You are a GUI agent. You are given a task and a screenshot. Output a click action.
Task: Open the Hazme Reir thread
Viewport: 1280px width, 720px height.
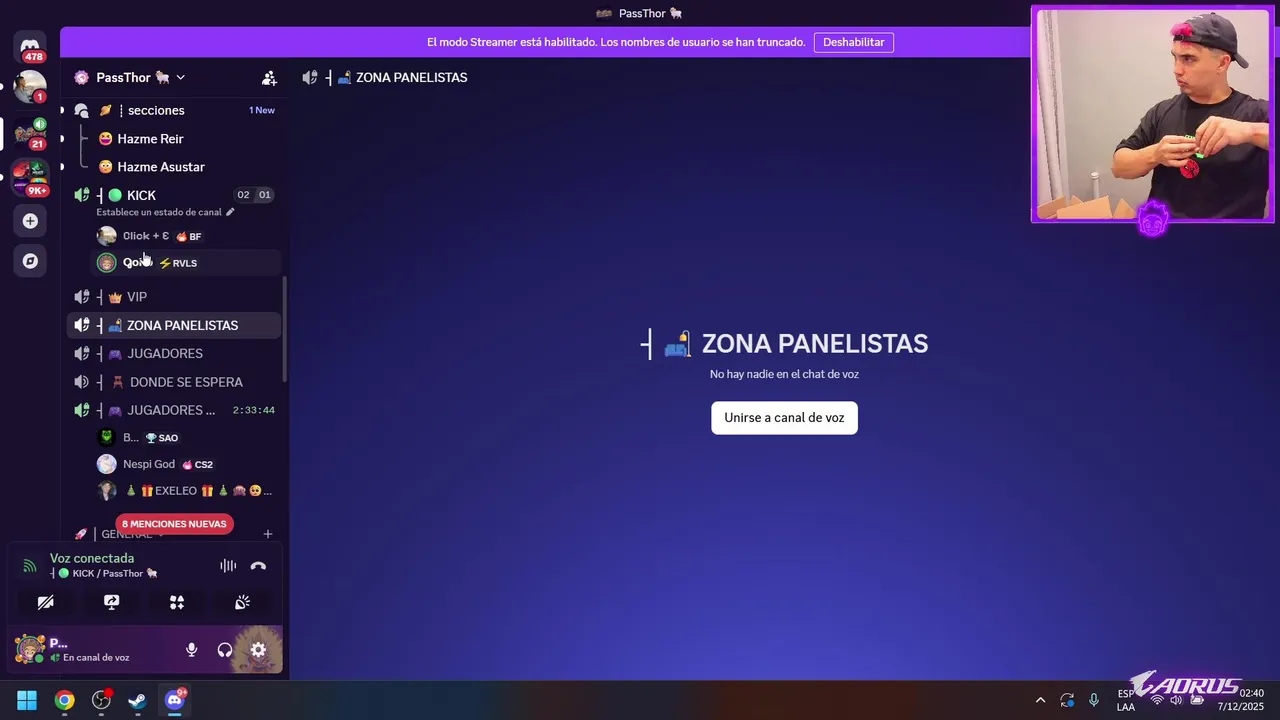tap(150, 139)
